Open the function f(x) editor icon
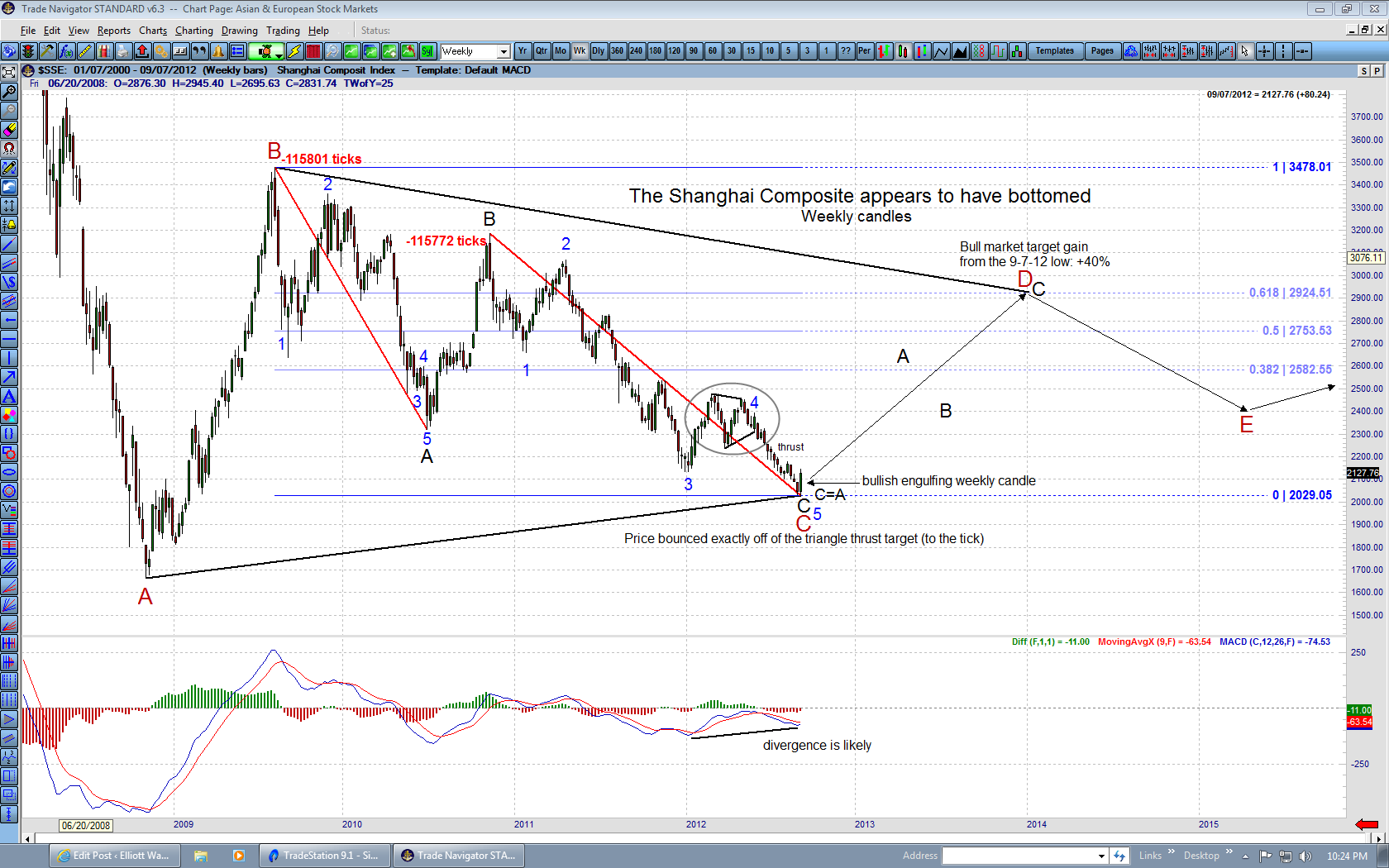Screen dimensions: 1389x868 tap(66, 51)
